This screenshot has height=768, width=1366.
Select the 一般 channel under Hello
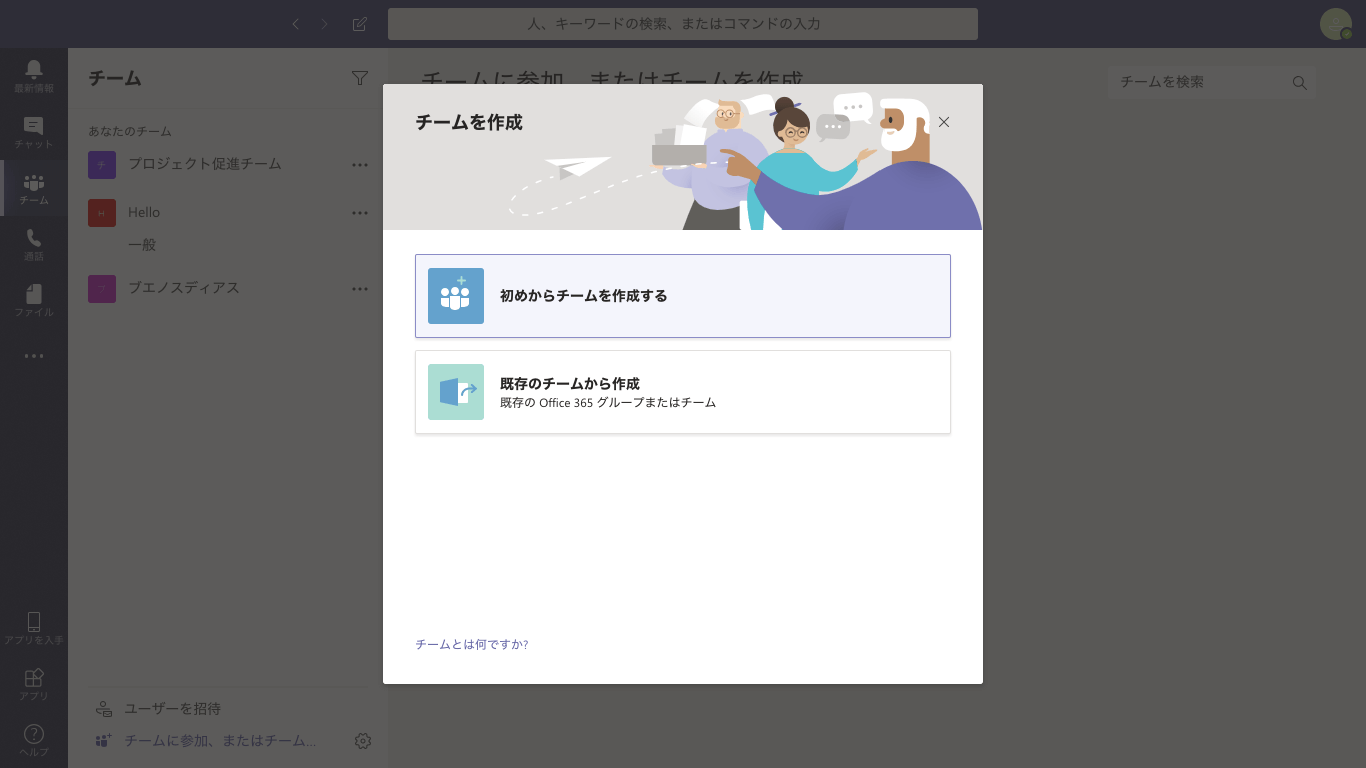coord(142,245)
